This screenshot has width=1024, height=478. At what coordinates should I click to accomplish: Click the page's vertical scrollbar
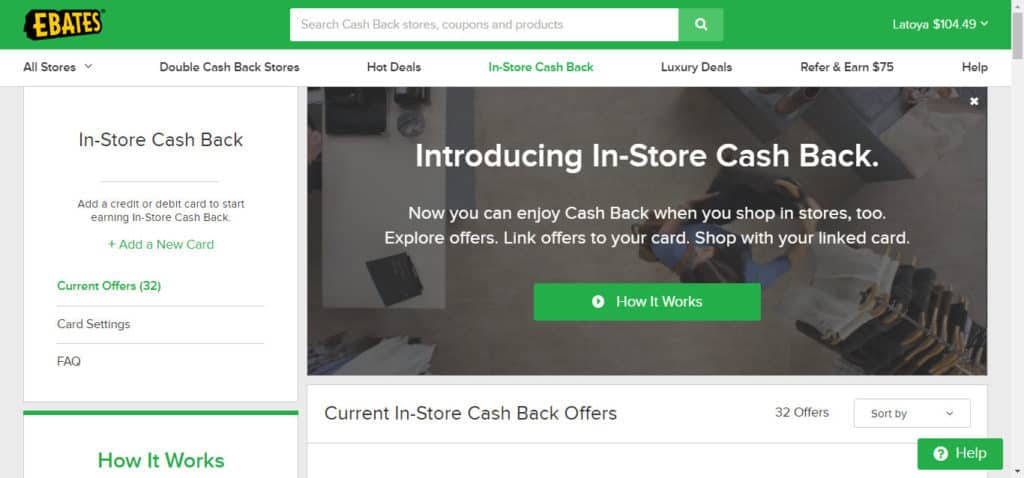(1017, 239)
